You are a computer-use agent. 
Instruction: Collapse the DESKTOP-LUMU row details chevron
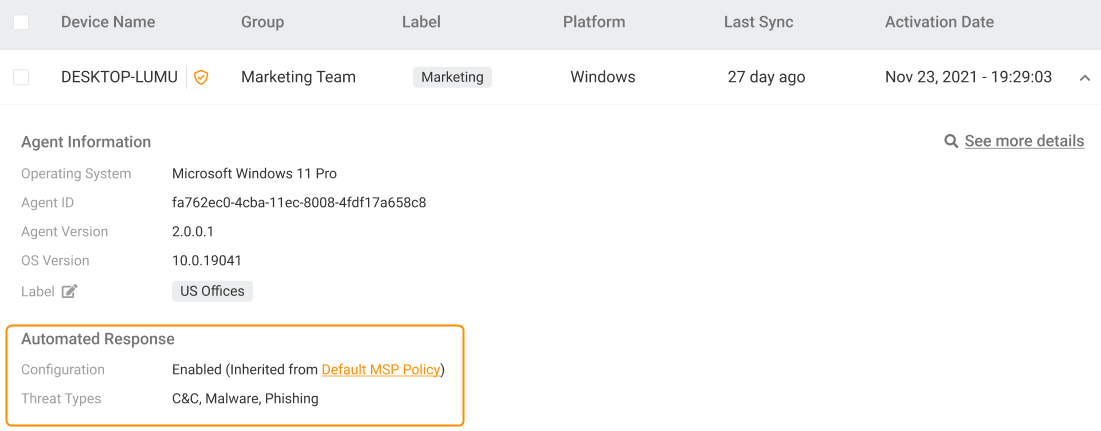tap(1085, 78)
